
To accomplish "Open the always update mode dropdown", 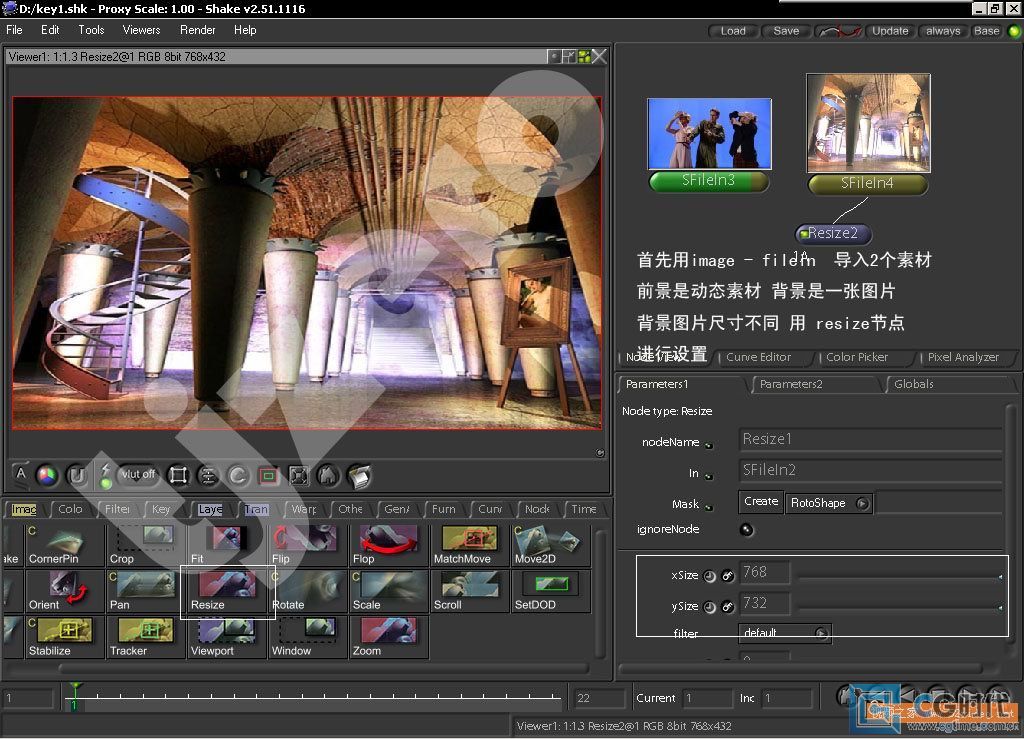I will coord(942,31).
